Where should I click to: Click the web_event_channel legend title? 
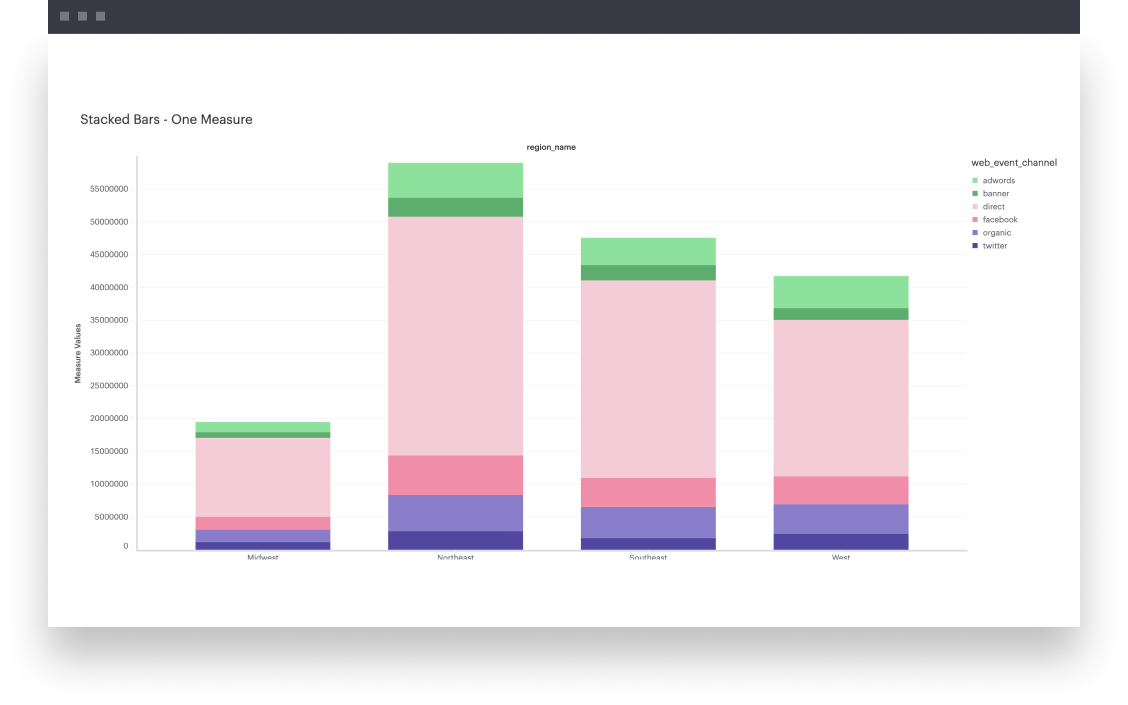(x=1013, y=162)
